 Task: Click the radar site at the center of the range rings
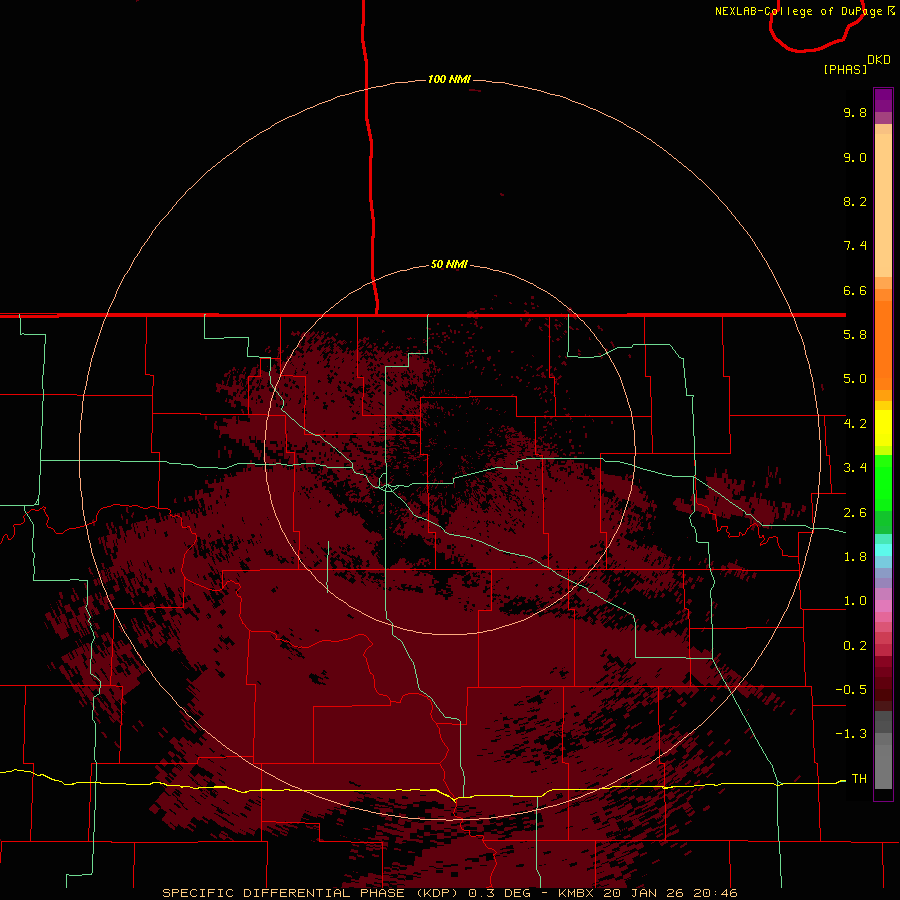[x=449, y=449]
